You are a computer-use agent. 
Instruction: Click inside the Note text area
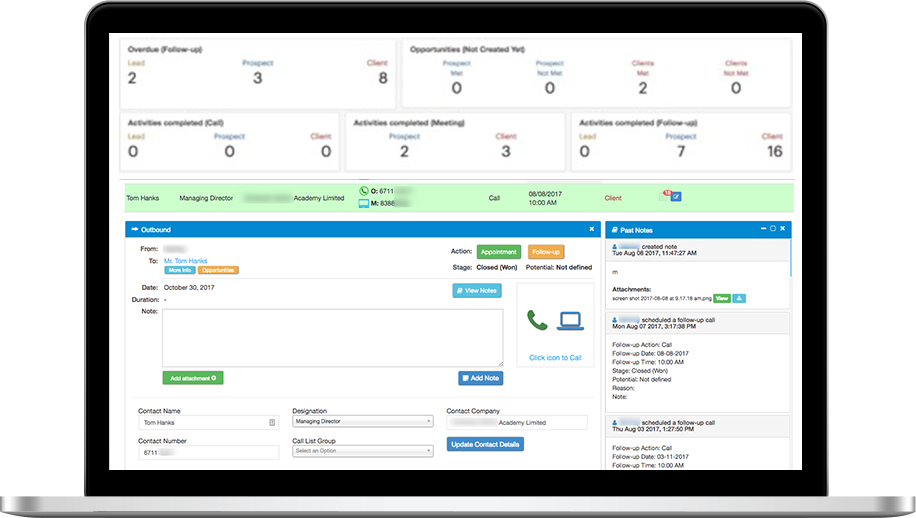pos(305,337)
